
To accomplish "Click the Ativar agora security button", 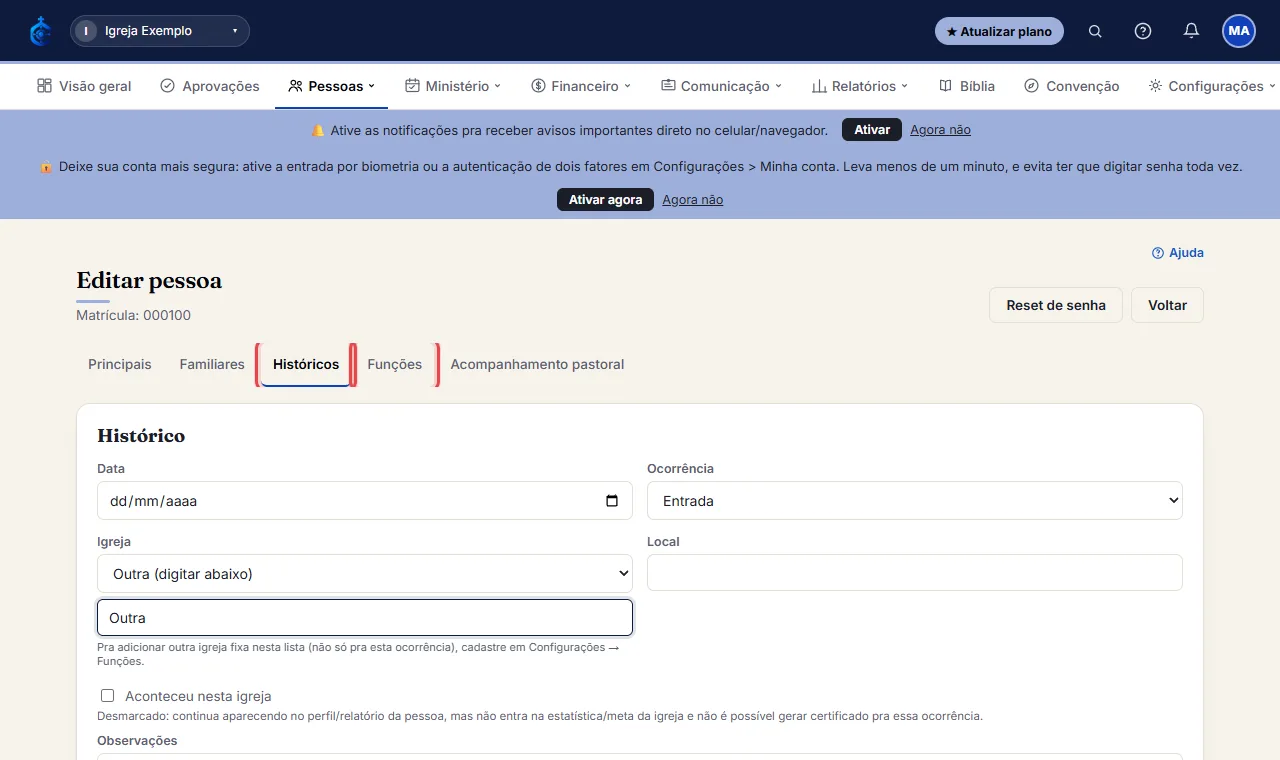I will tap(605, 200).
